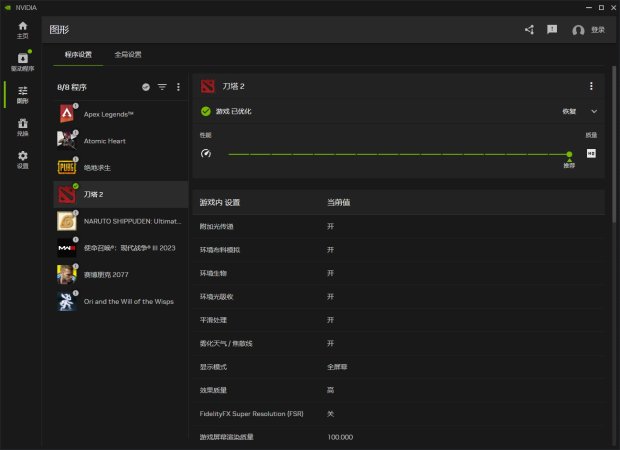Select the Graphics sidebar icon
Screen dimensions: 620x450
pos(23,95)
